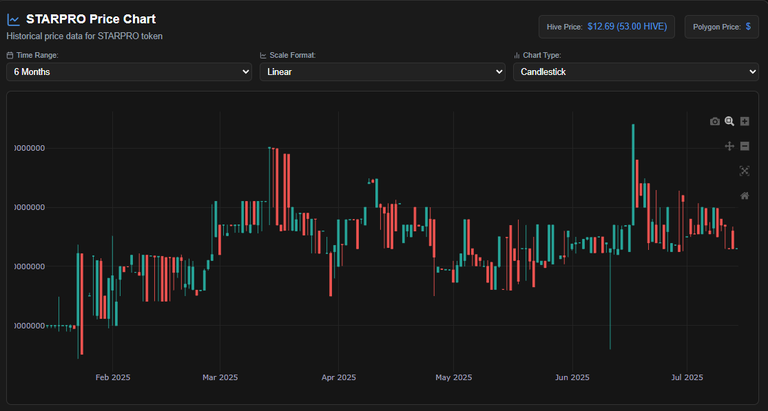Download plot as PNG camera icon
The width and height of the screenshot is (768, 411).
coord(715,121)
